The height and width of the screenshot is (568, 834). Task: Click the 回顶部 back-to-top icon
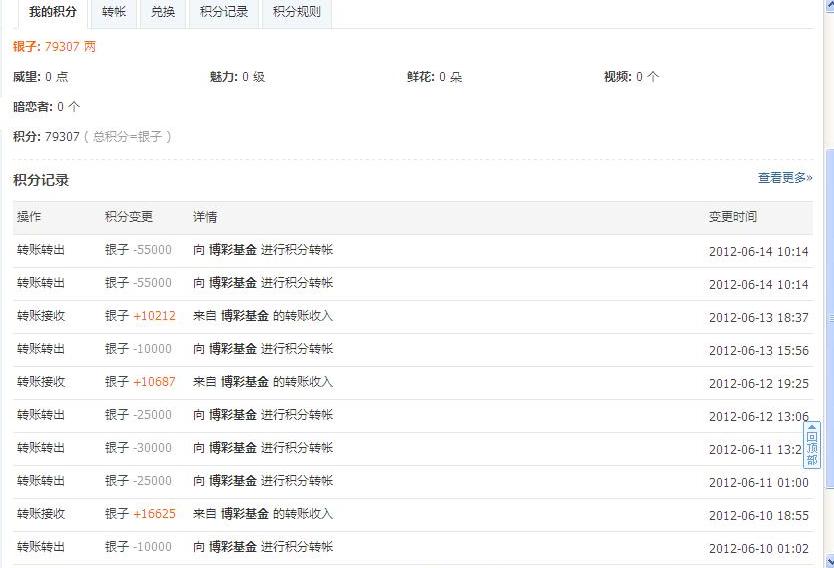[x=812, y=445]
